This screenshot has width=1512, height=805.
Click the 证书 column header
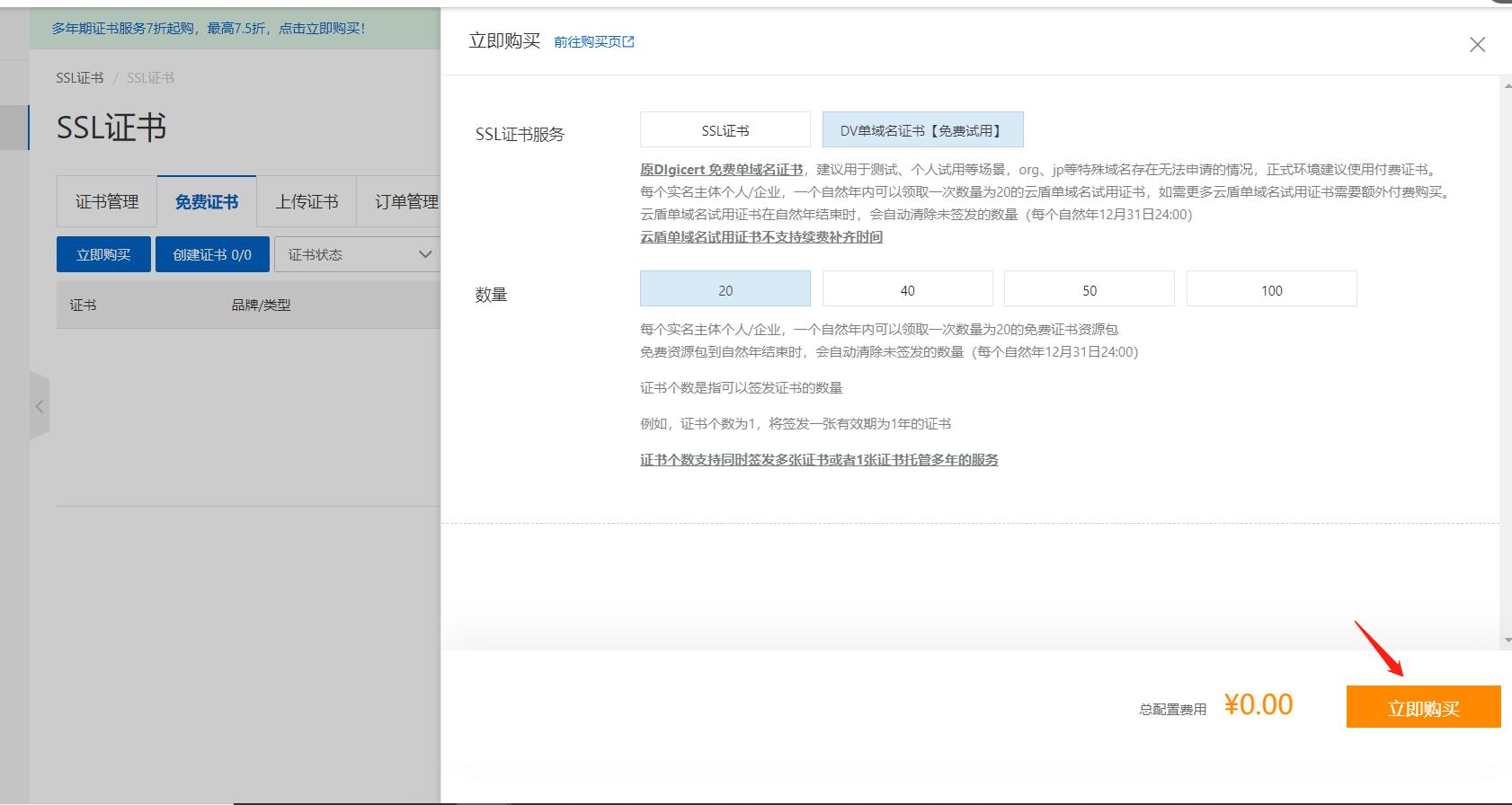83,305
